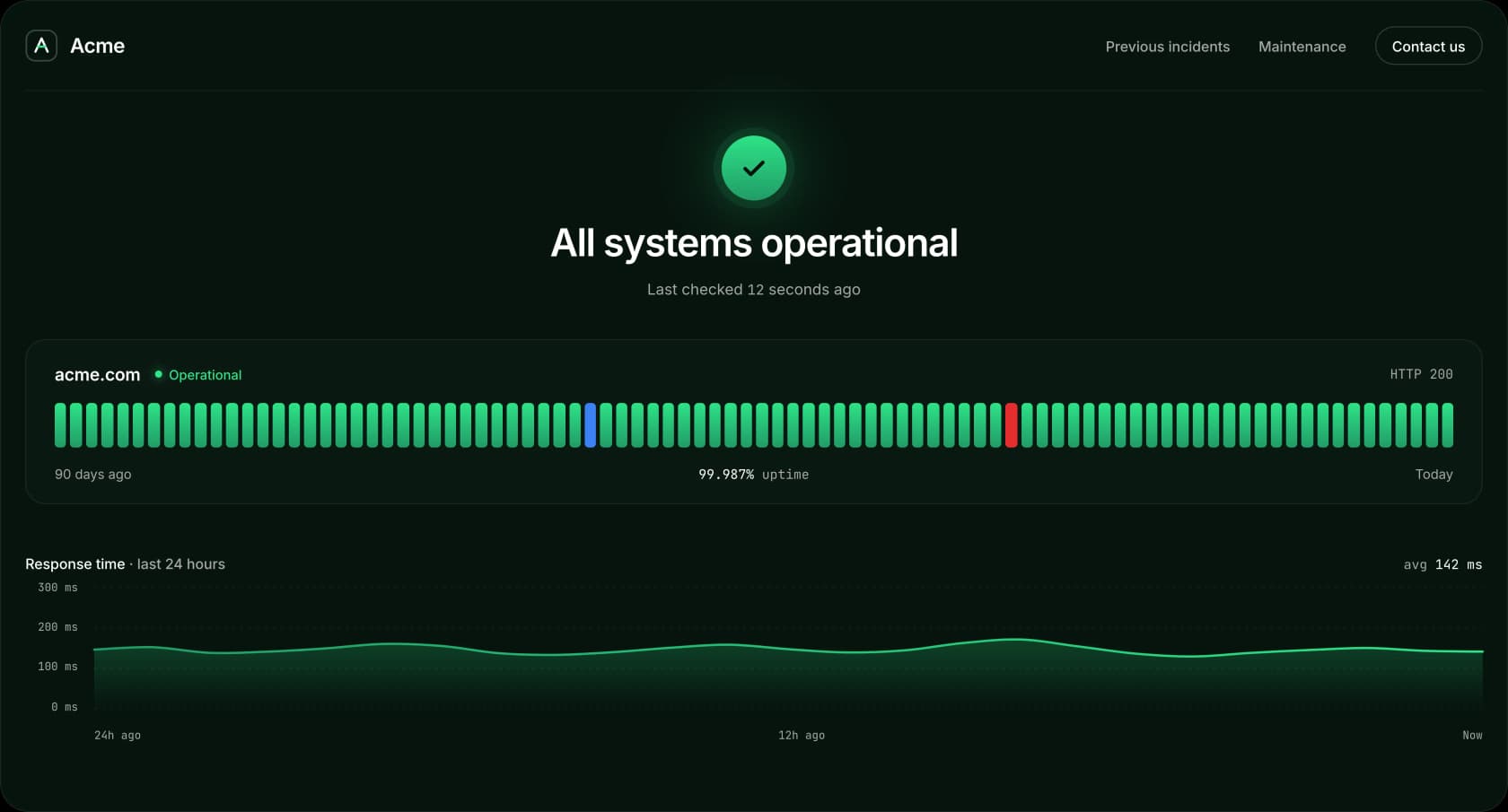Click the Acme brand name
The width and height of the screenshot is (1508, 812).
point(97,46)
